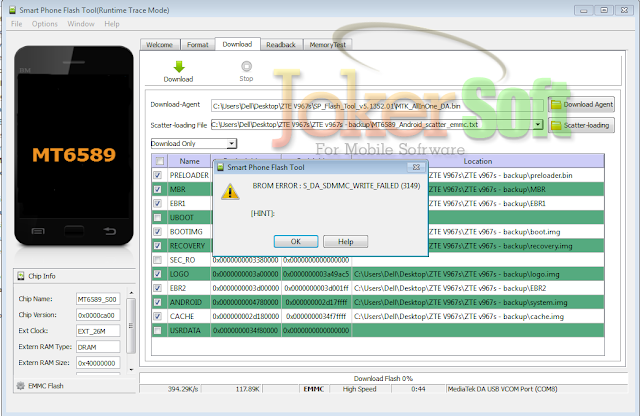
Task: Uncheck the PRELOADER checkbox
Action: 158,175
